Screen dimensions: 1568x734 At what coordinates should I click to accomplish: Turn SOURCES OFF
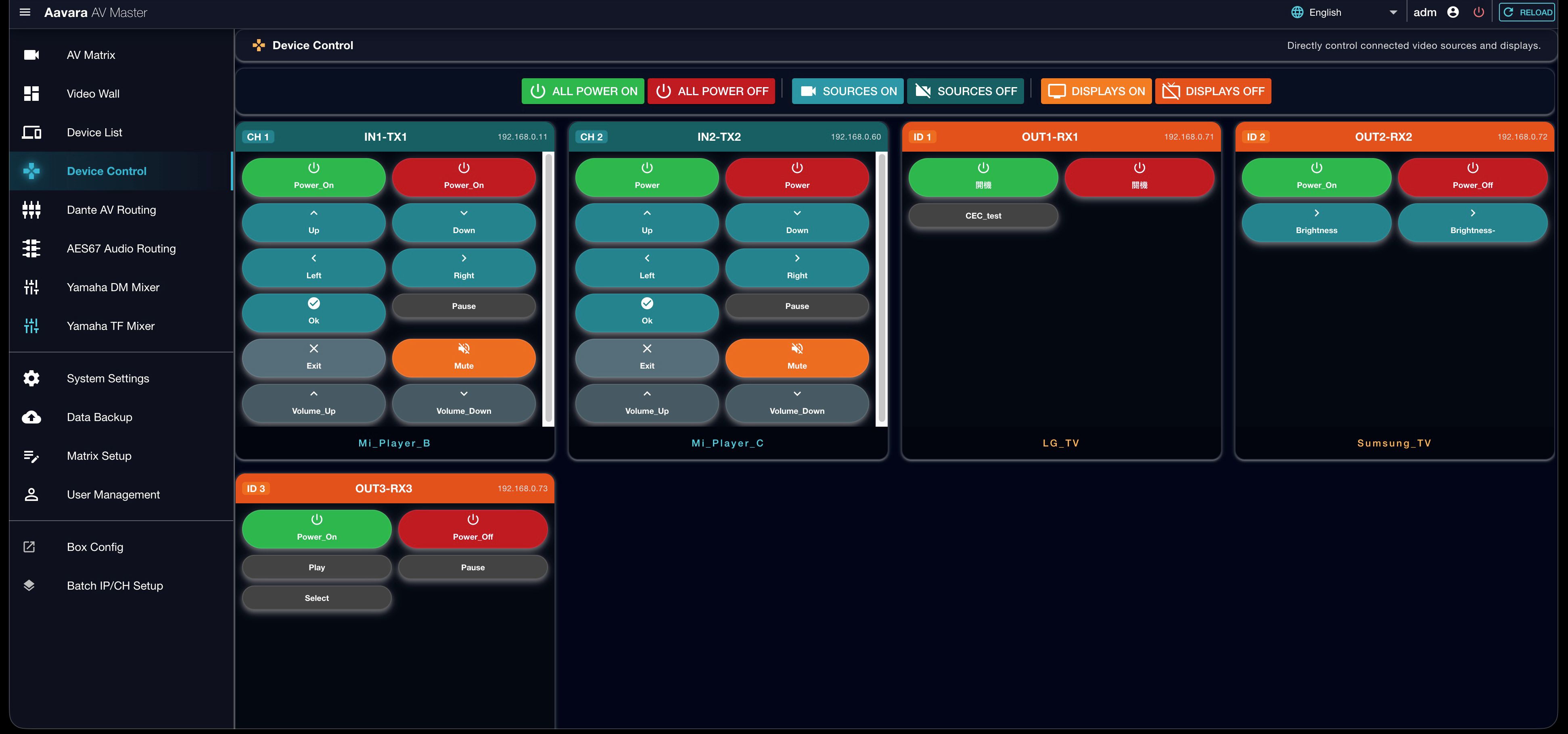pos(966,91)
